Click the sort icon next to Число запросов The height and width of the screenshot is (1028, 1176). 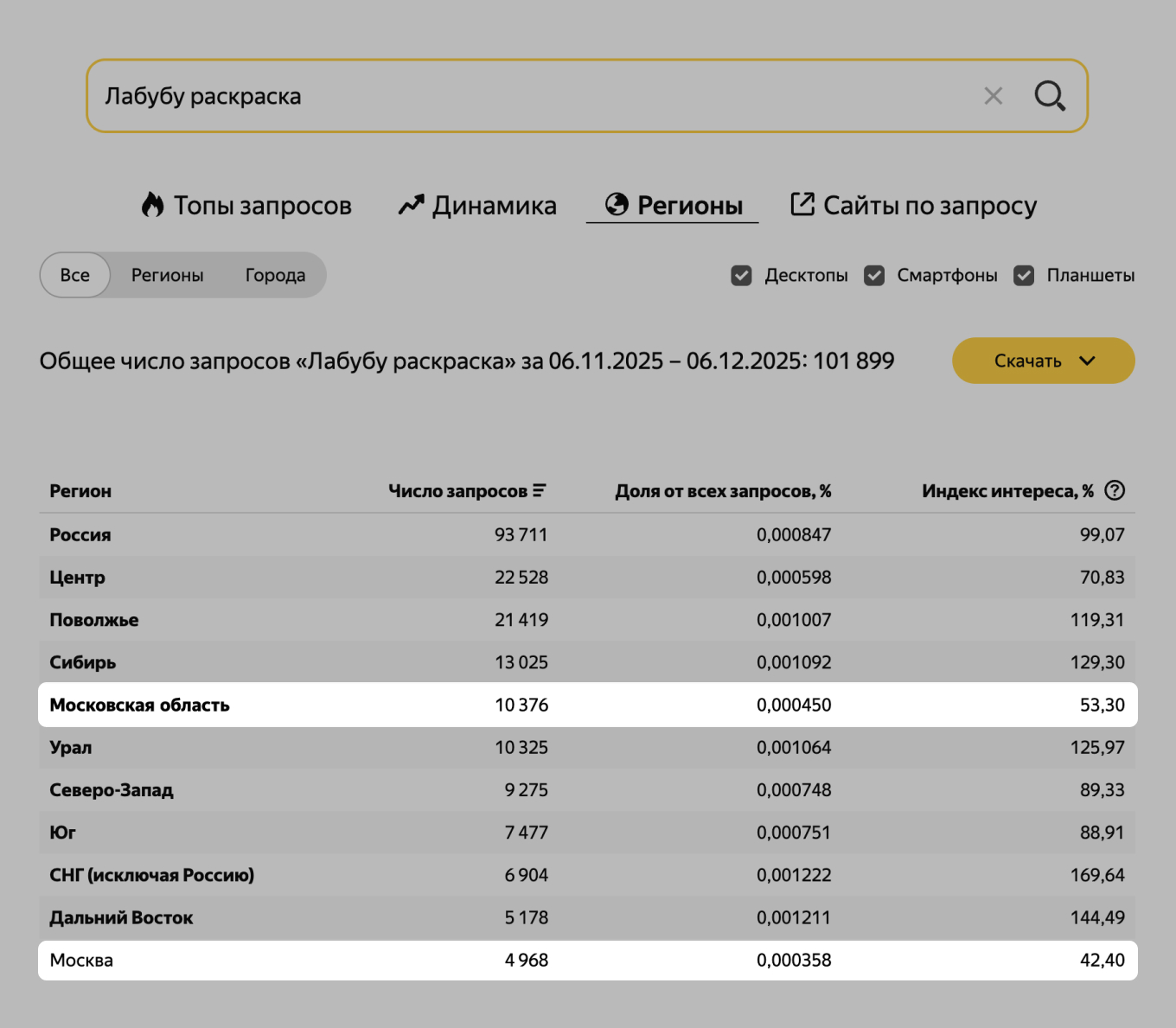(x=540, y=490)
